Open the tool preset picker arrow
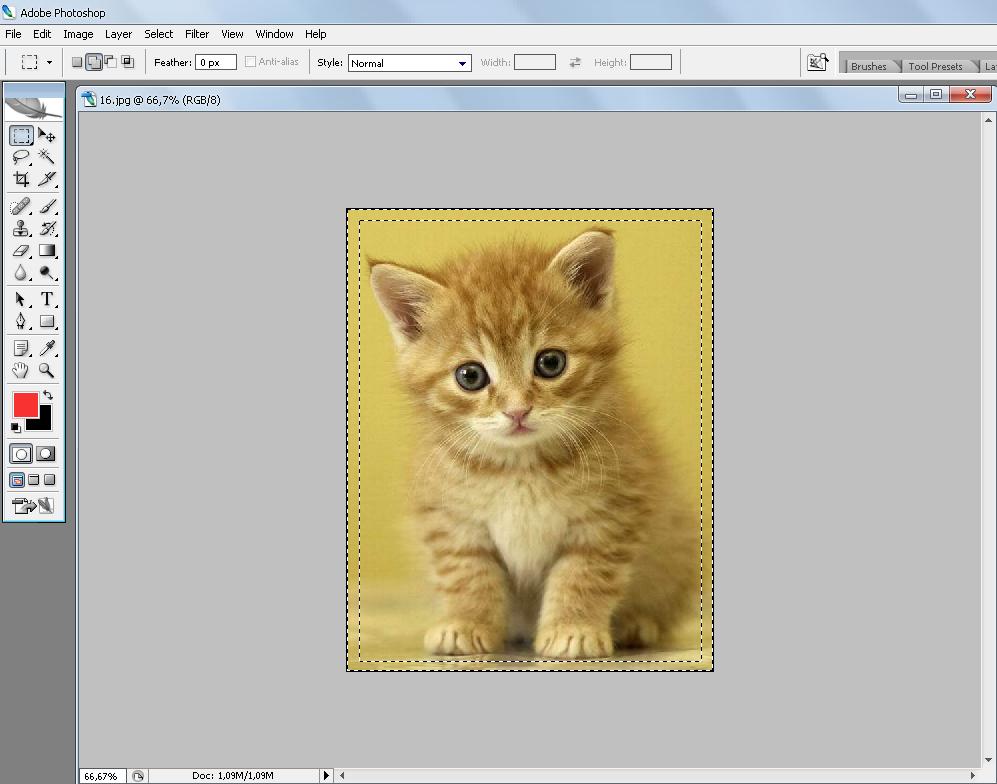Screen dimensions: 997x784 point(50,62)
